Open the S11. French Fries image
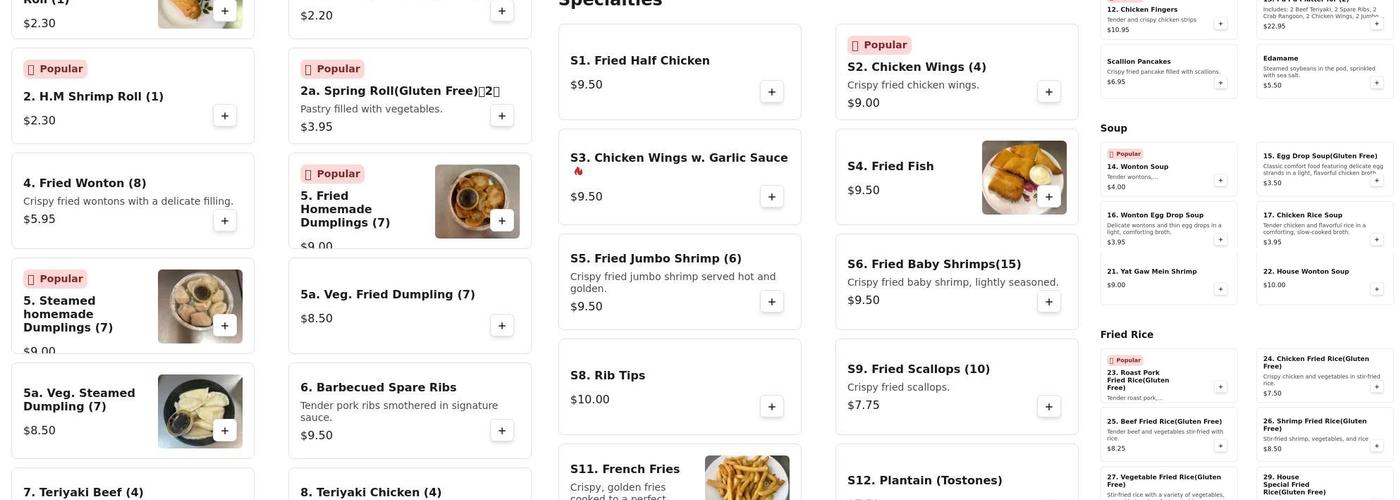1400x500 pixels. click(746, 478)
